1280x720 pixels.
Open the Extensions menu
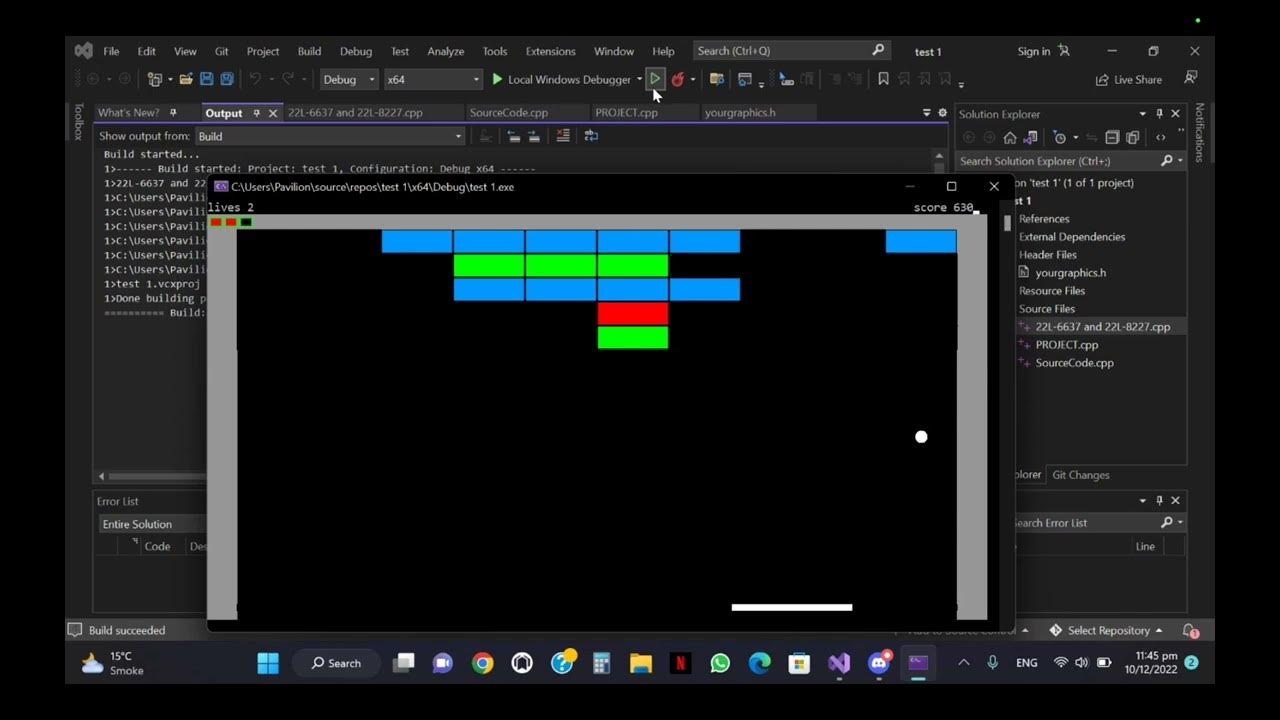pos(550,51)
